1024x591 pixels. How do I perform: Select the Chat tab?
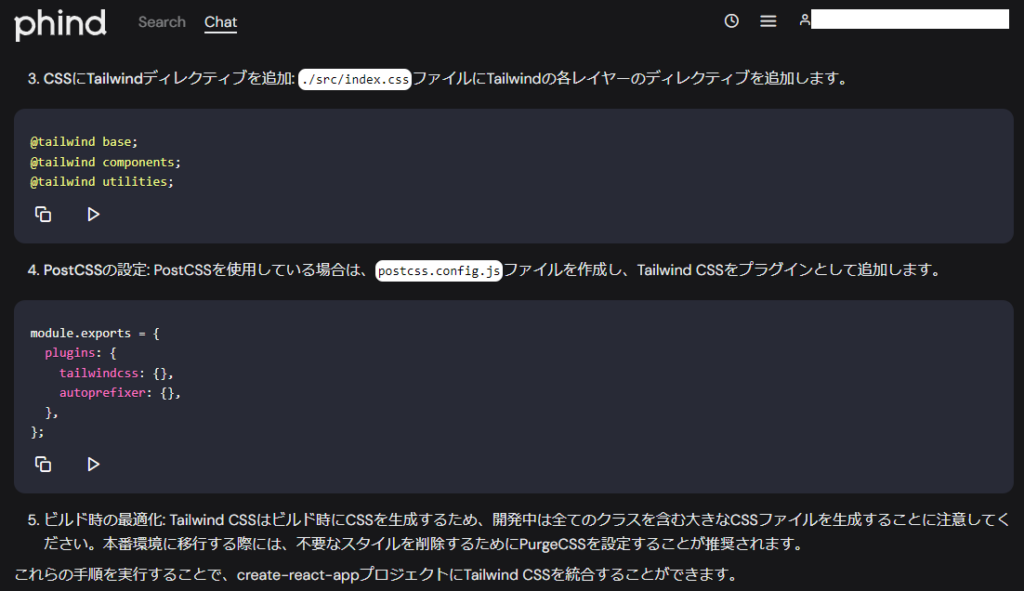coord(221,22)
